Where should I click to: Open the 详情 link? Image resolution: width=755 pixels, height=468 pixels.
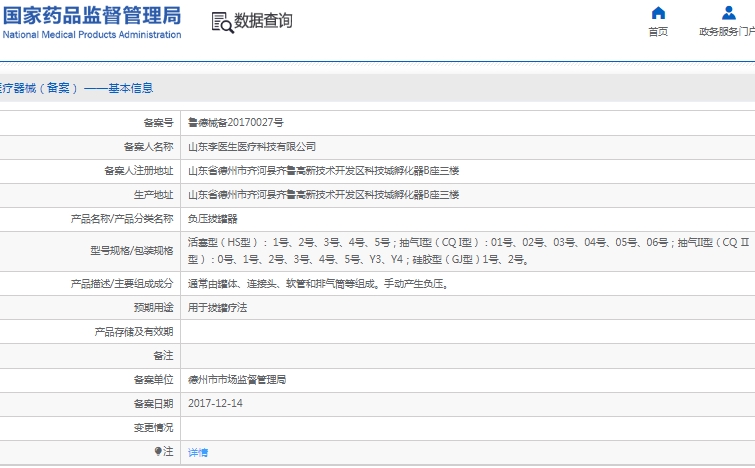coord(198,453)
